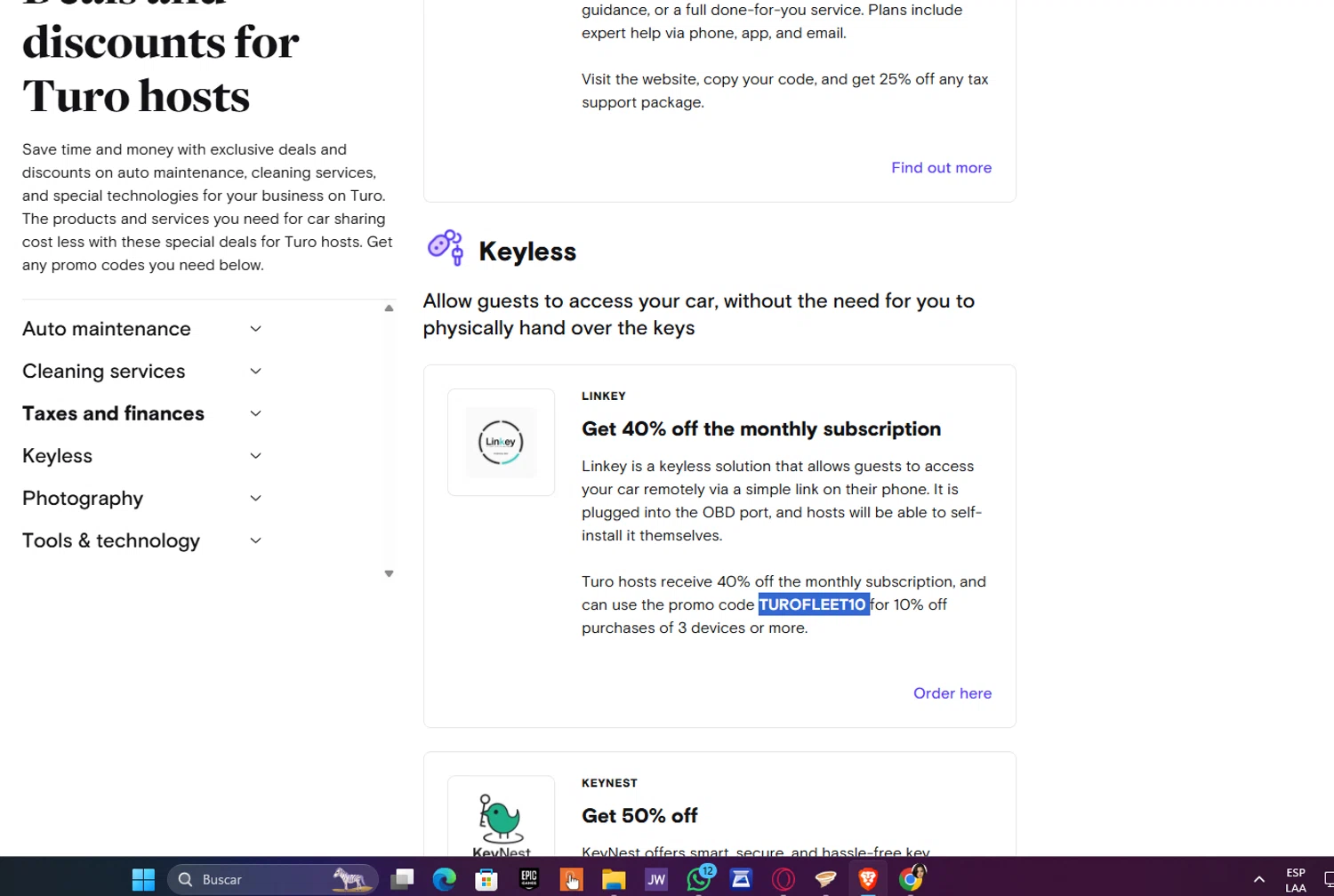
Task: Open WhatsApp from the taskbar
Action: point(699,878)
